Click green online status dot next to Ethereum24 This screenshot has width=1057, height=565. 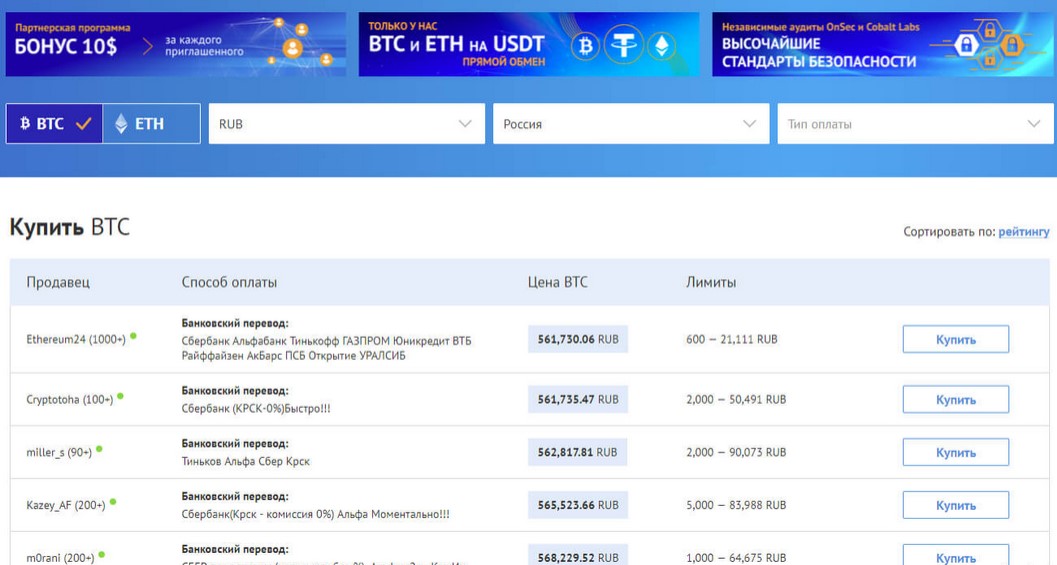point(133,336)
